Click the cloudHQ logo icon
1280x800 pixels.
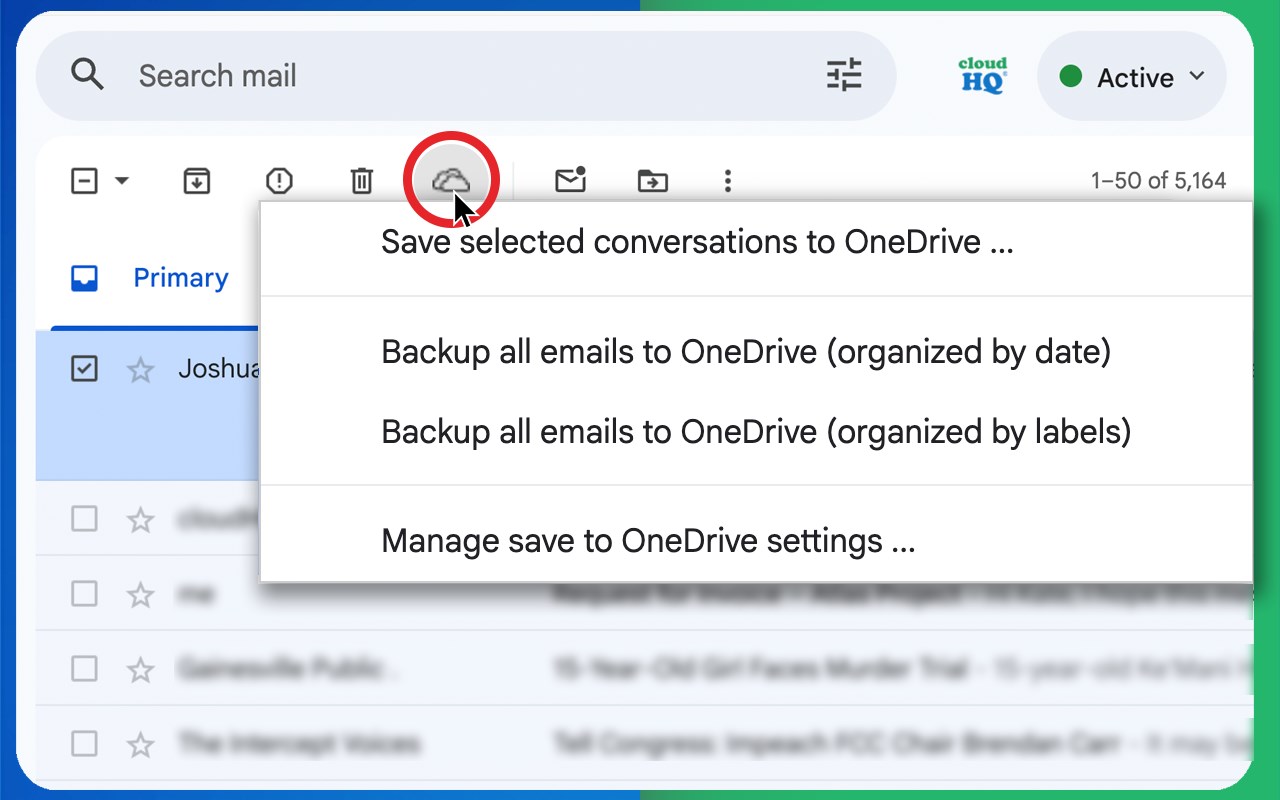click(982, 76)
